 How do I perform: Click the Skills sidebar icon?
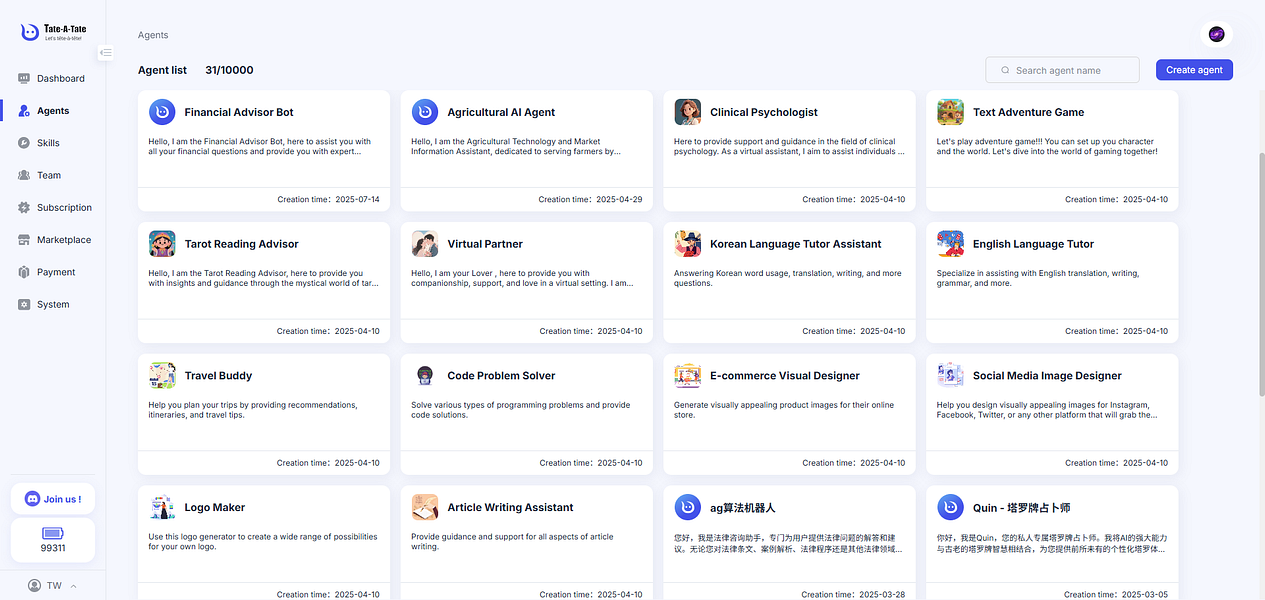pos(24,143)
